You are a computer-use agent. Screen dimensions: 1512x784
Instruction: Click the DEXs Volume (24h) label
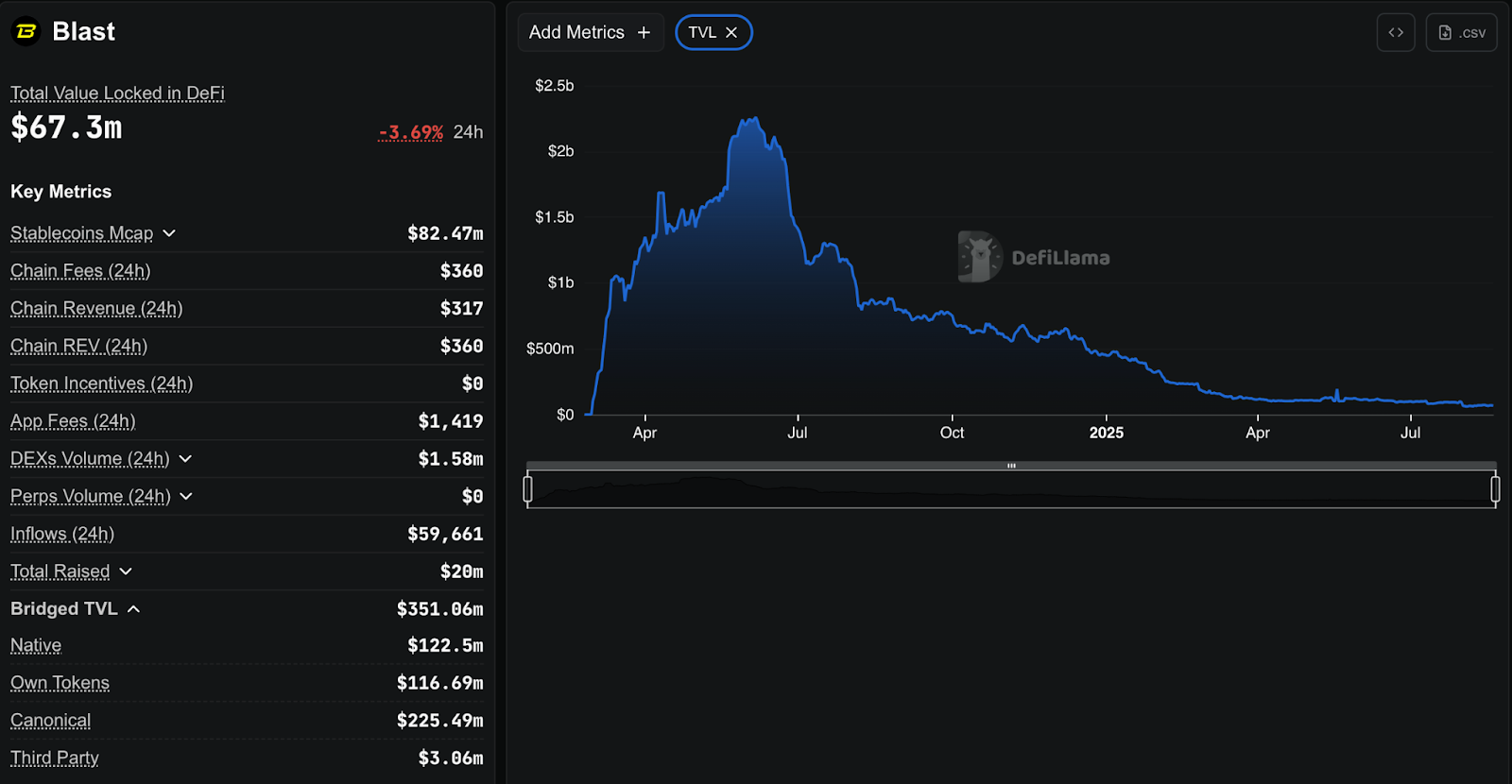(90, 459)
